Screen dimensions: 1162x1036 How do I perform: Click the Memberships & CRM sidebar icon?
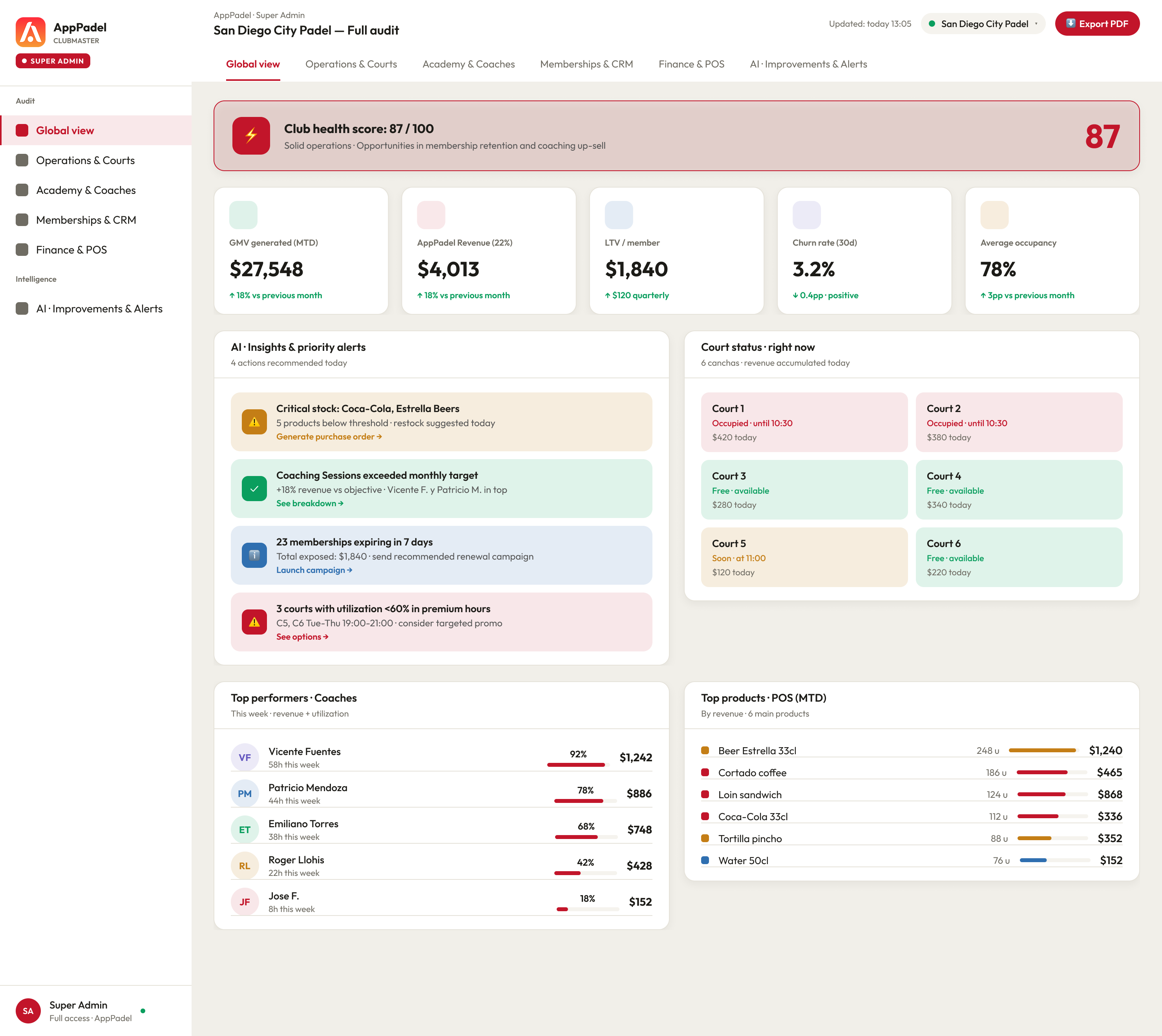pyautogui.click(x=22, y=220)
